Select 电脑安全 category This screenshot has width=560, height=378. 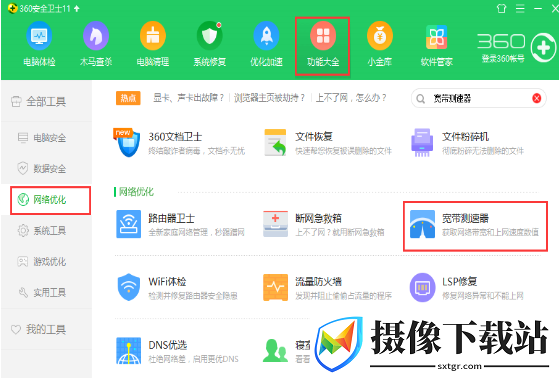[46, 138]
